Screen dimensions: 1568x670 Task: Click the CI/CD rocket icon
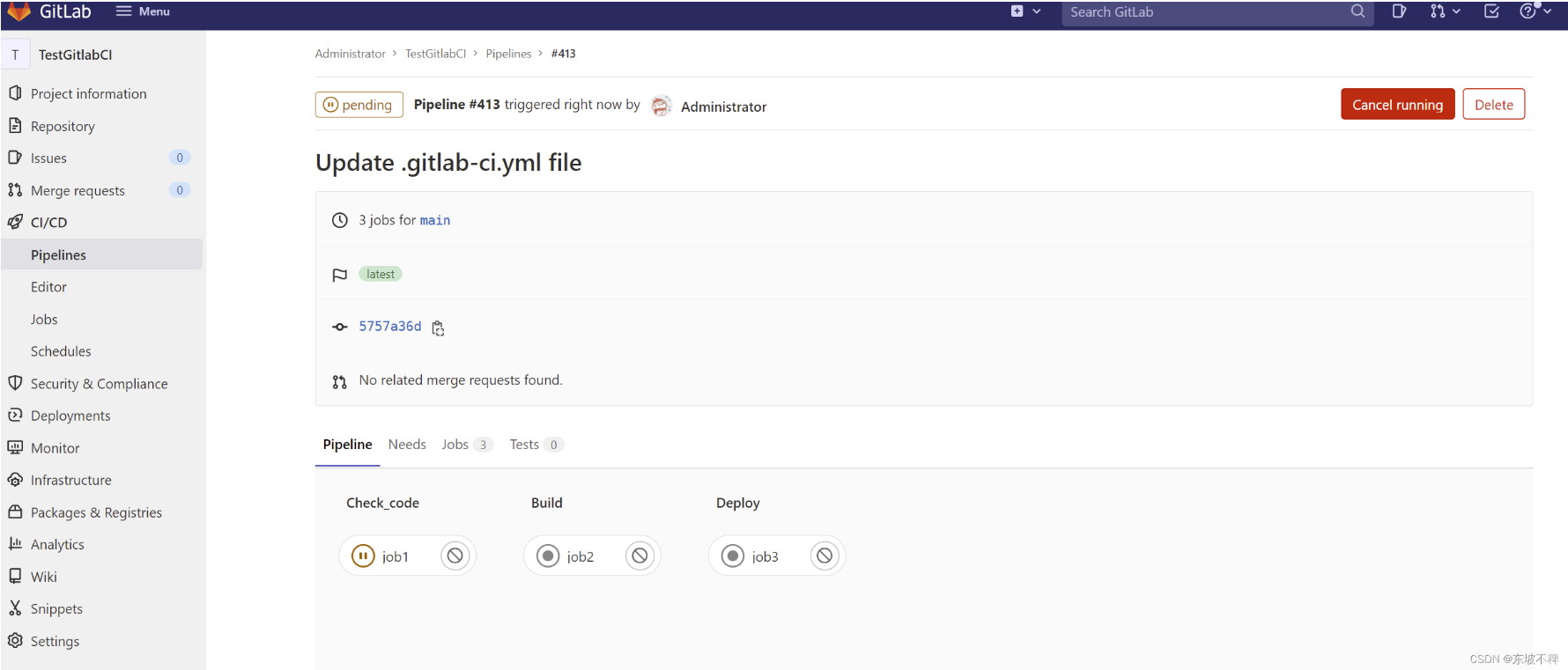tap(15, 221)
